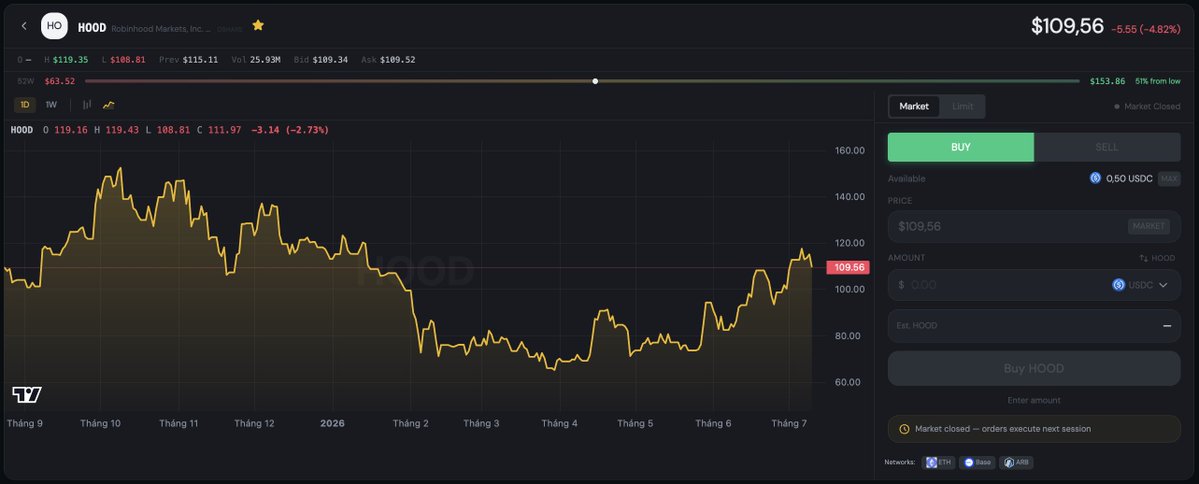Click the clock icon in market closed notice
Image resolution: width=1199 pixels, height=484 pixels.
pos(905,429)
